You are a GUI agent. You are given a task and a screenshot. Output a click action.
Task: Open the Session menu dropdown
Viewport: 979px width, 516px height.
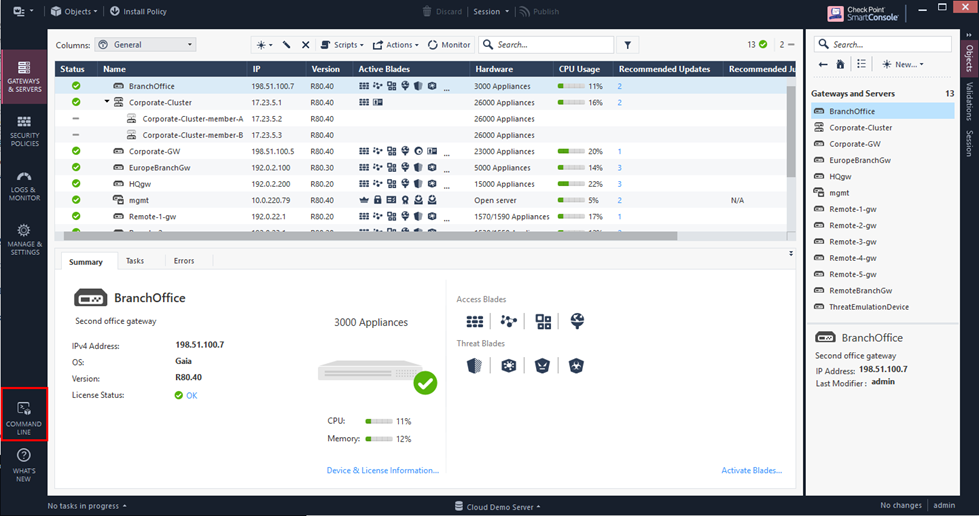pyautogui.click(x=491, y=11)
